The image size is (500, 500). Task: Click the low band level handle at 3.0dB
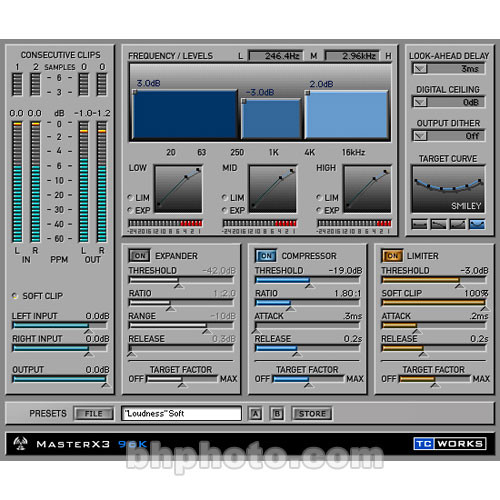(135, 92)
